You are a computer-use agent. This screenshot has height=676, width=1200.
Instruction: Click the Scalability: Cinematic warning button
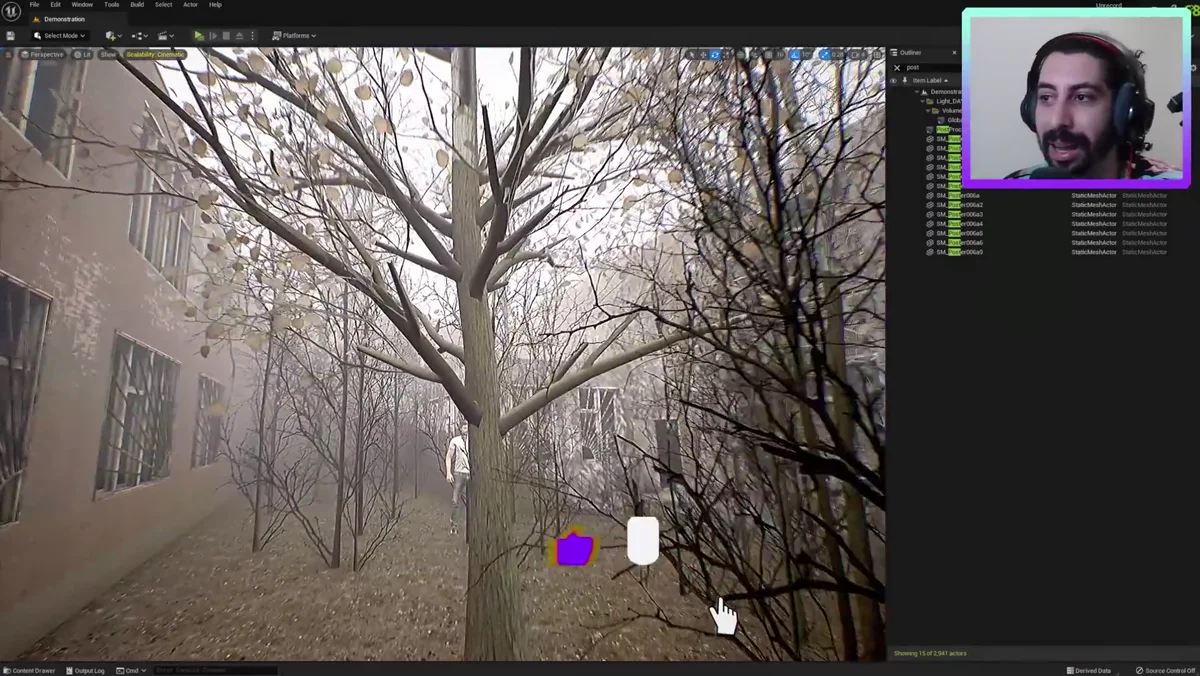[x=155, y=54]
